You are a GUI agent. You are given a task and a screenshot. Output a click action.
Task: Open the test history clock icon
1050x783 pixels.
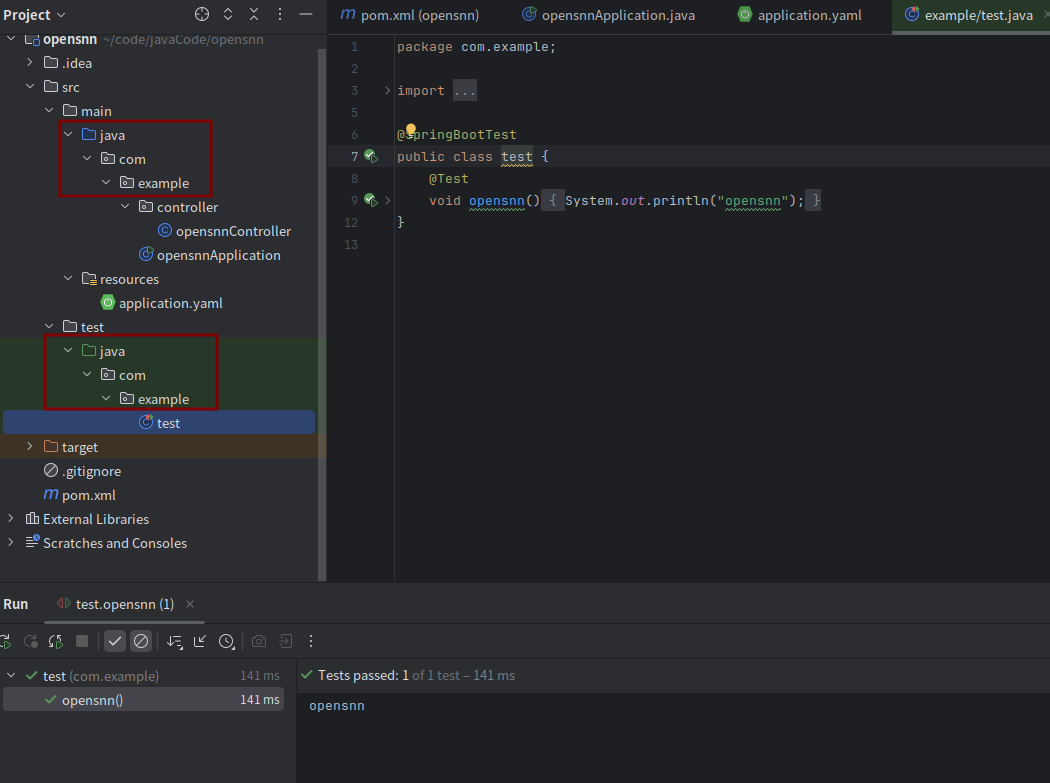pos(226,642)
